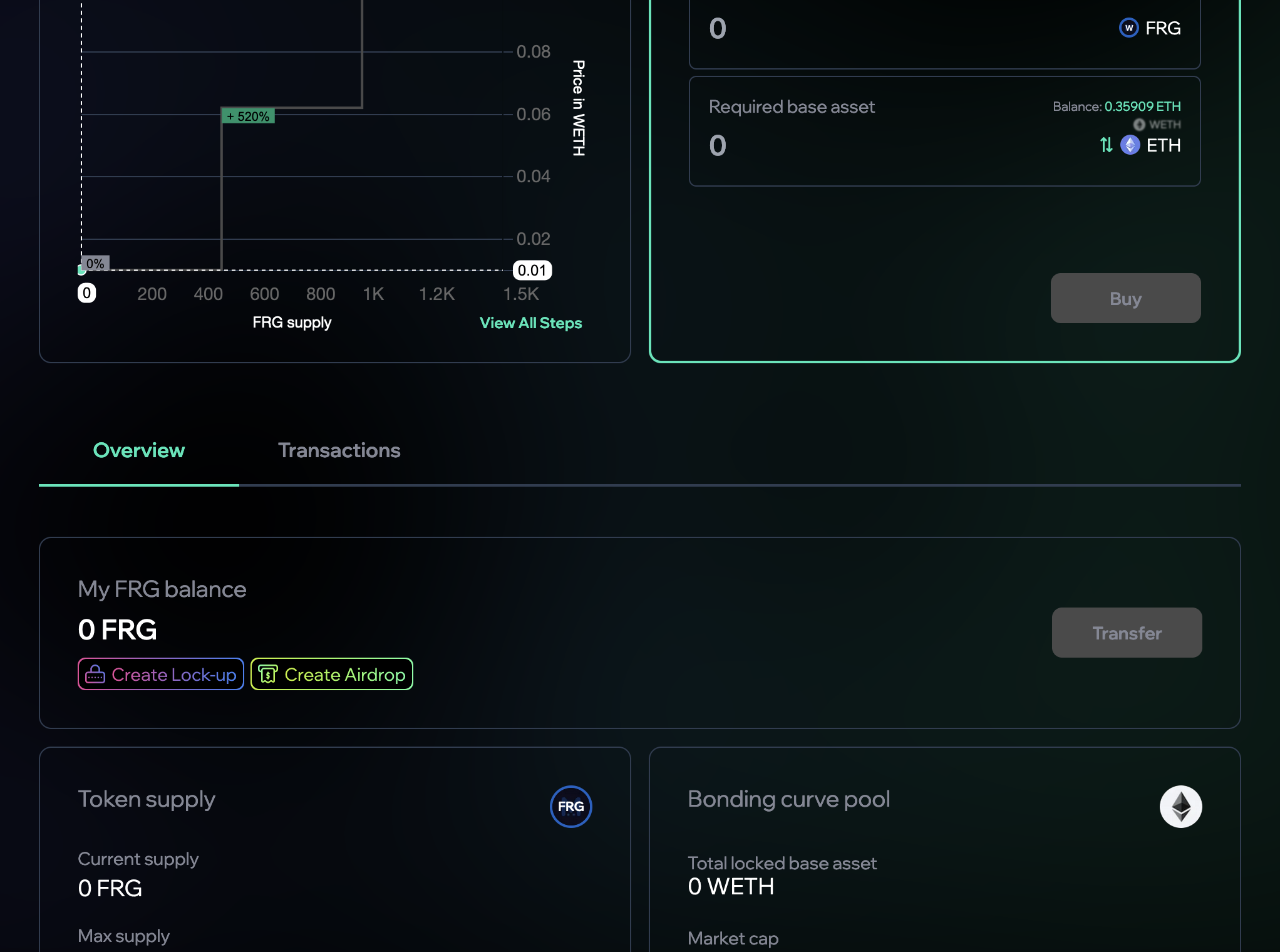Click the Required base asset input field
This screenshot has width=1280, height=952.
[x=944, y=132]
